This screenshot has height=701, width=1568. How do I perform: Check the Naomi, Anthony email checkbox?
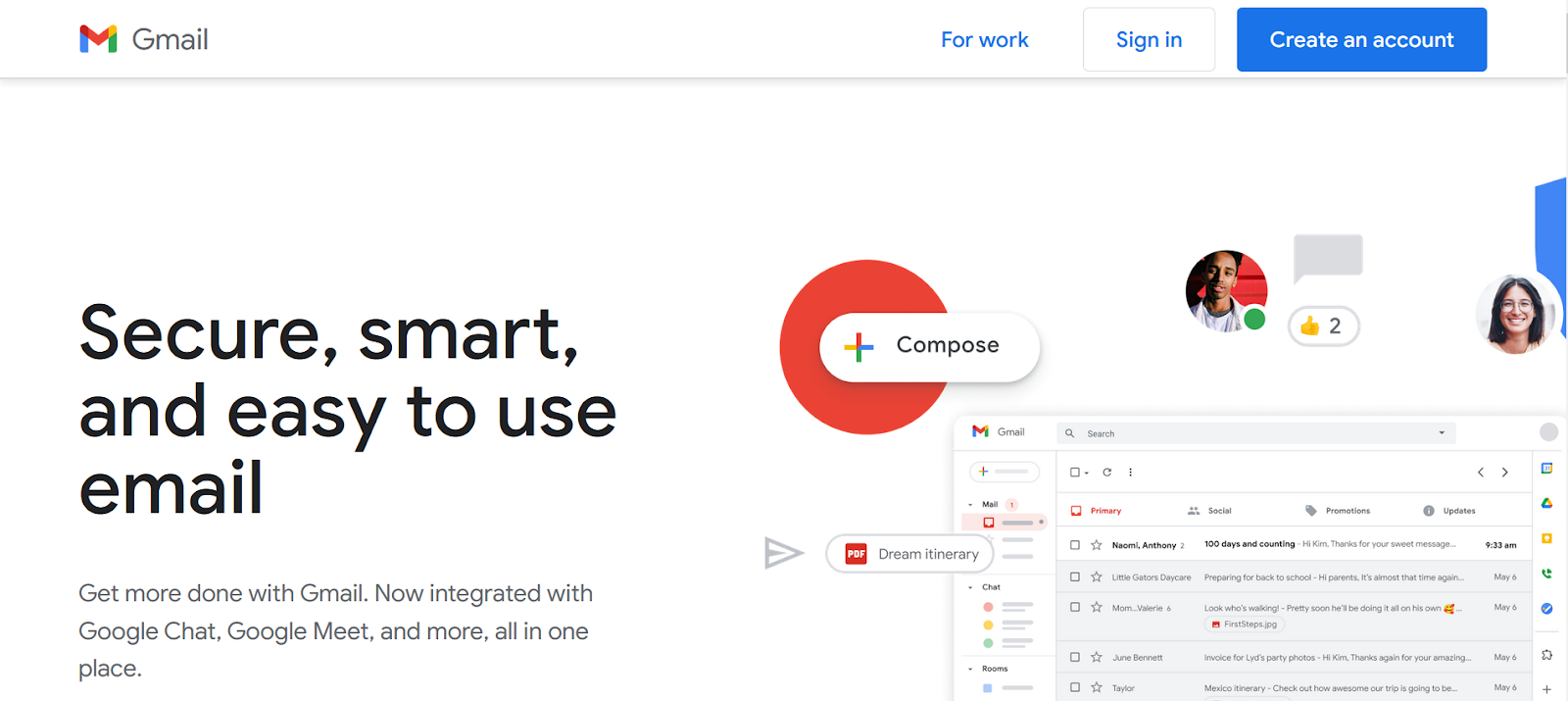click(1075, 545)
